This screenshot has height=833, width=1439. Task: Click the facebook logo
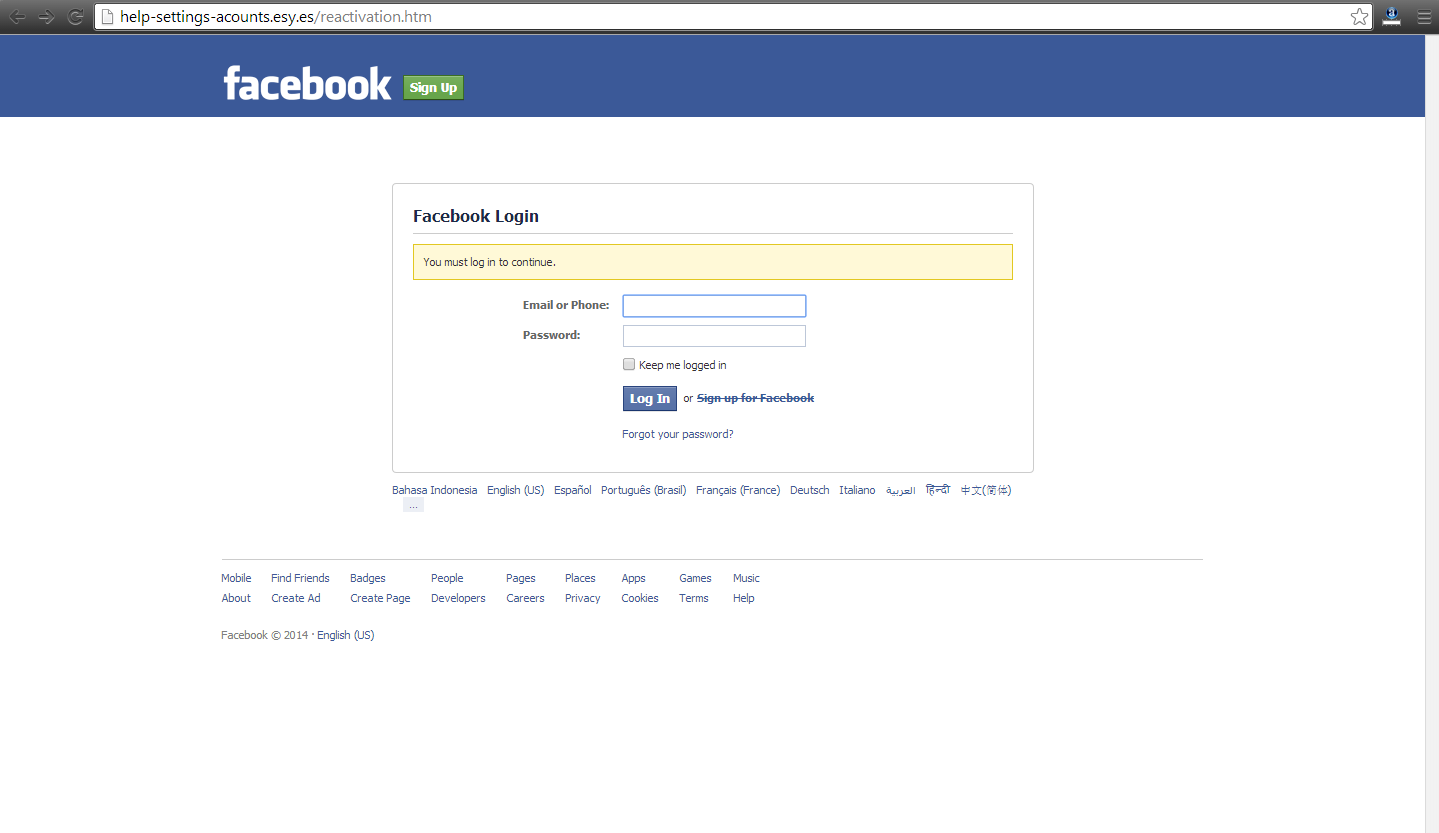pyautogui.click(x=307, y=84)
